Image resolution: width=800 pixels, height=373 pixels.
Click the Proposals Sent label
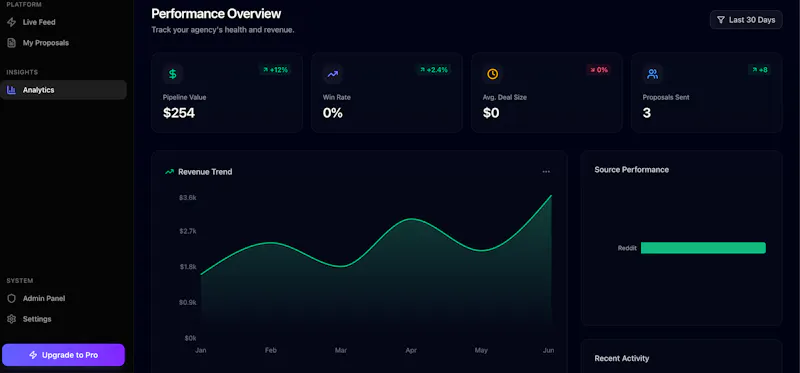666,97
